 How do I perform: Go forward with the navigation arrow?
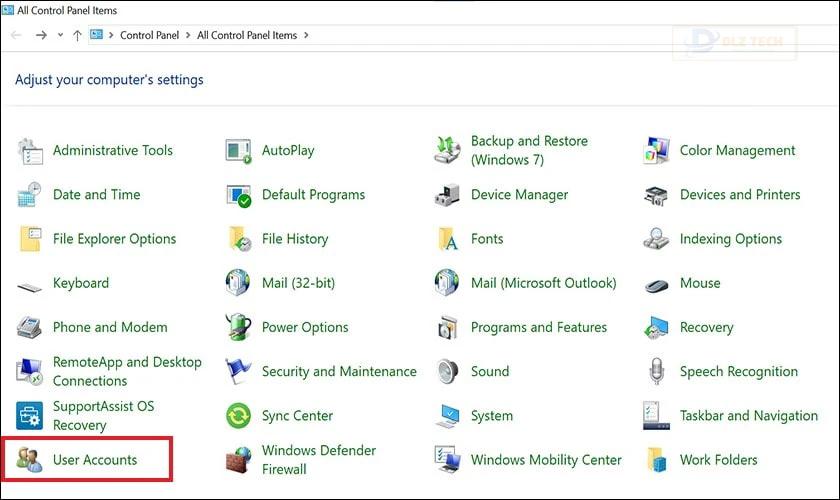(x=41, y=35)
